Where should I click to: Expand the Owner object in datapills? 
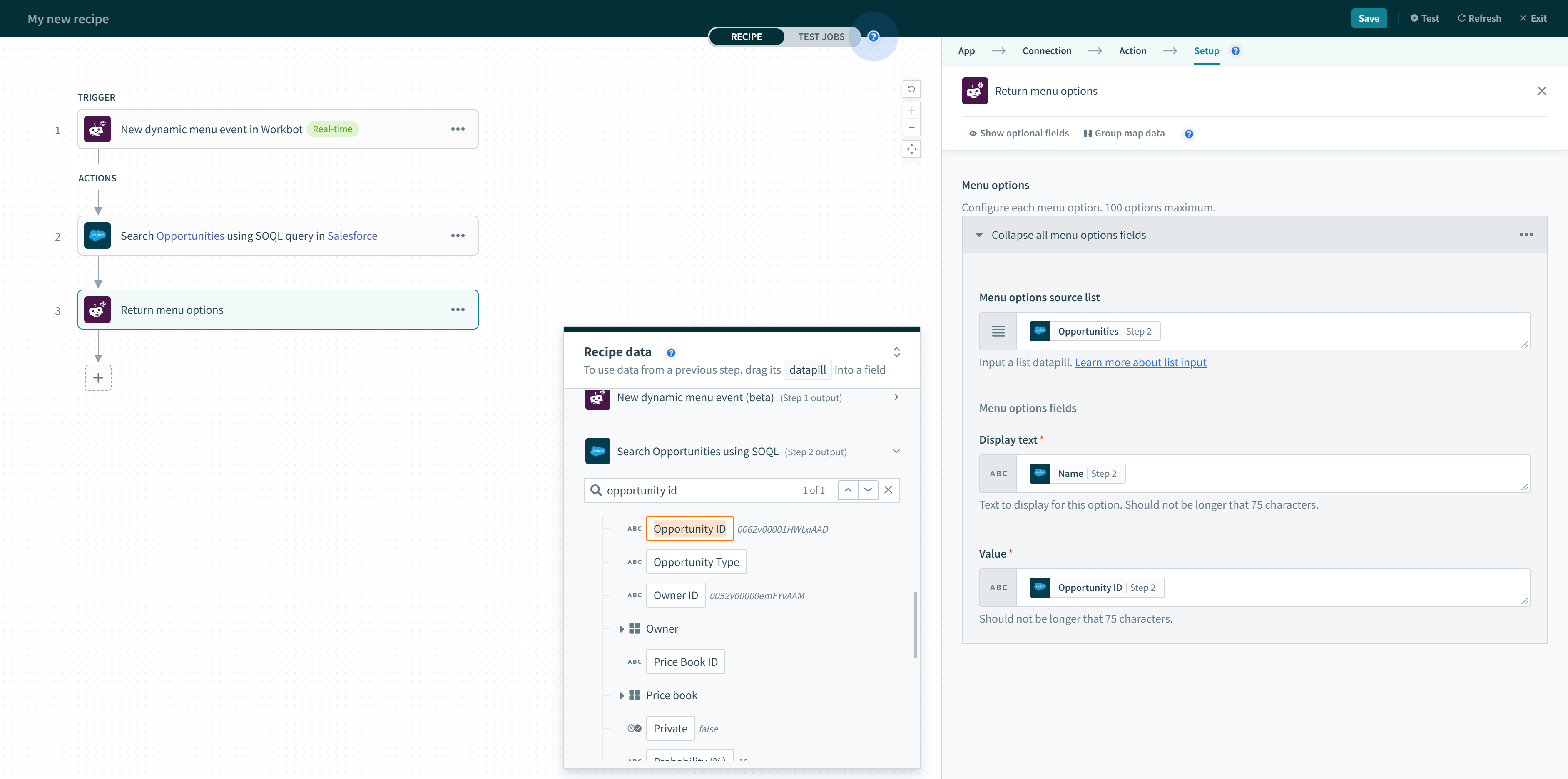pyautogui.click(x=622, y=629)
